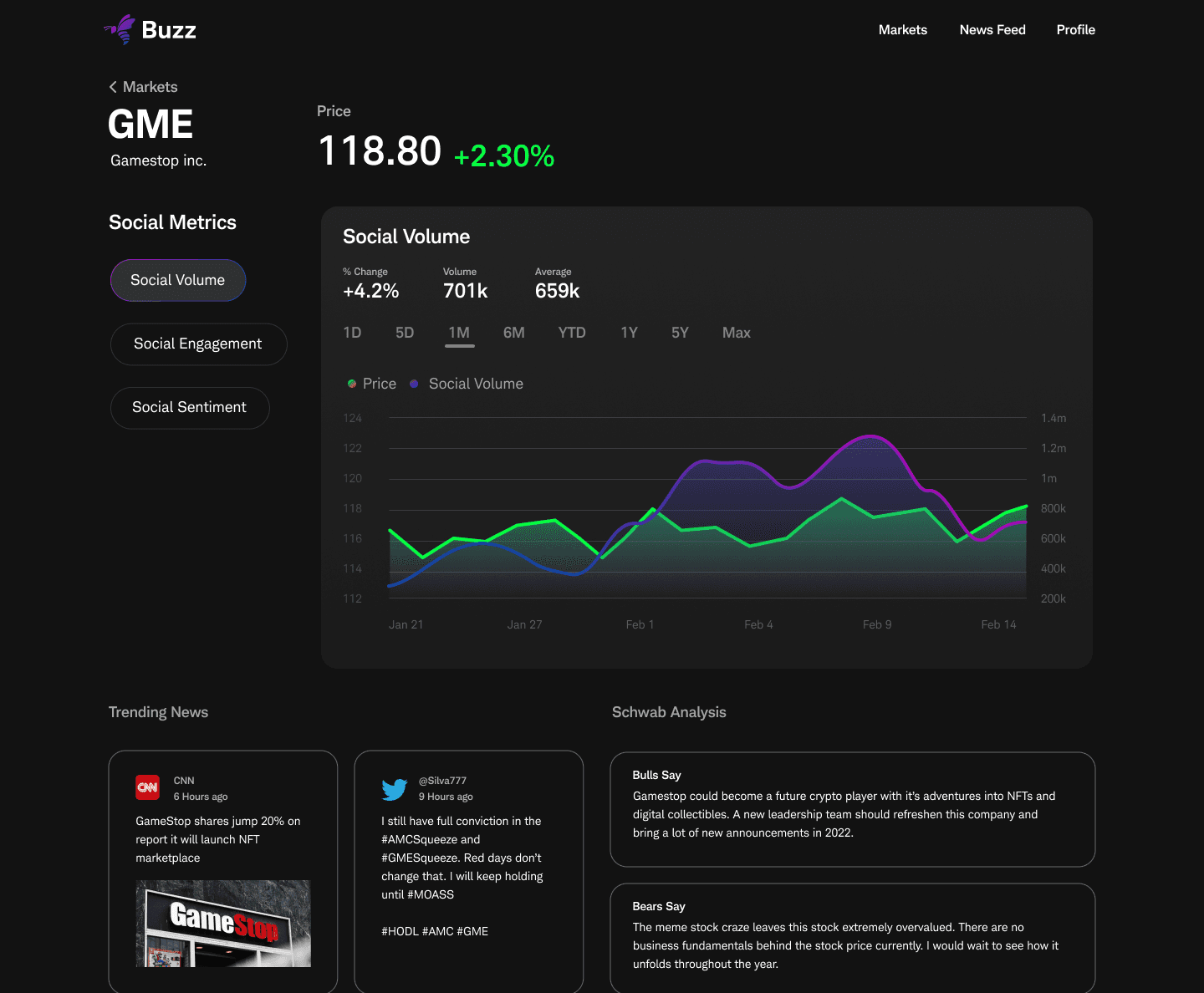Select the Social Sentiment metric button
This screenshot has height=993, width=1204.
coord(190,408)
